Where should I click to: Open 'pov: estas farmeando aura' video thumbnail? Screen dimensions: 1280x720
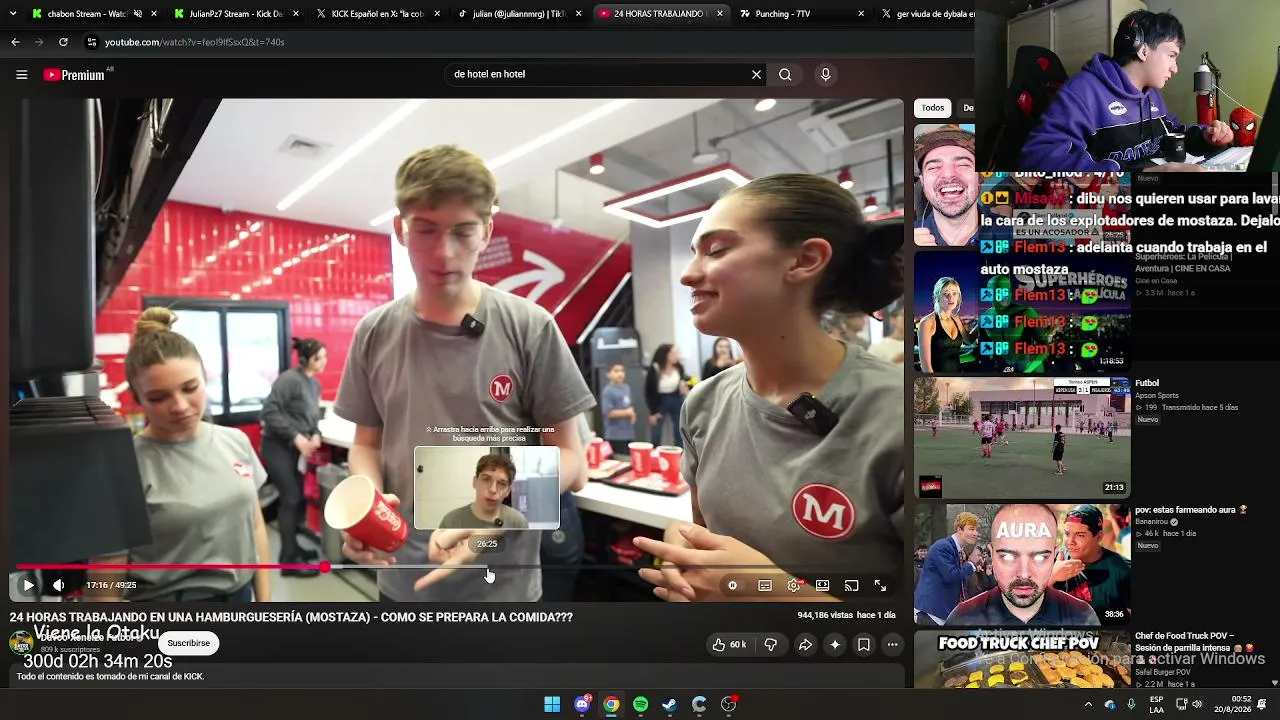(x=1022, y=564)
